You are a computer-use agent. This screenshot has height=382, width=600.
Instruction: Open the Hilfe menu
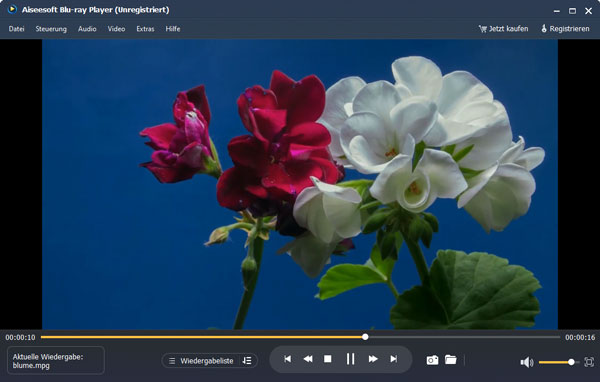coord(173,29)
